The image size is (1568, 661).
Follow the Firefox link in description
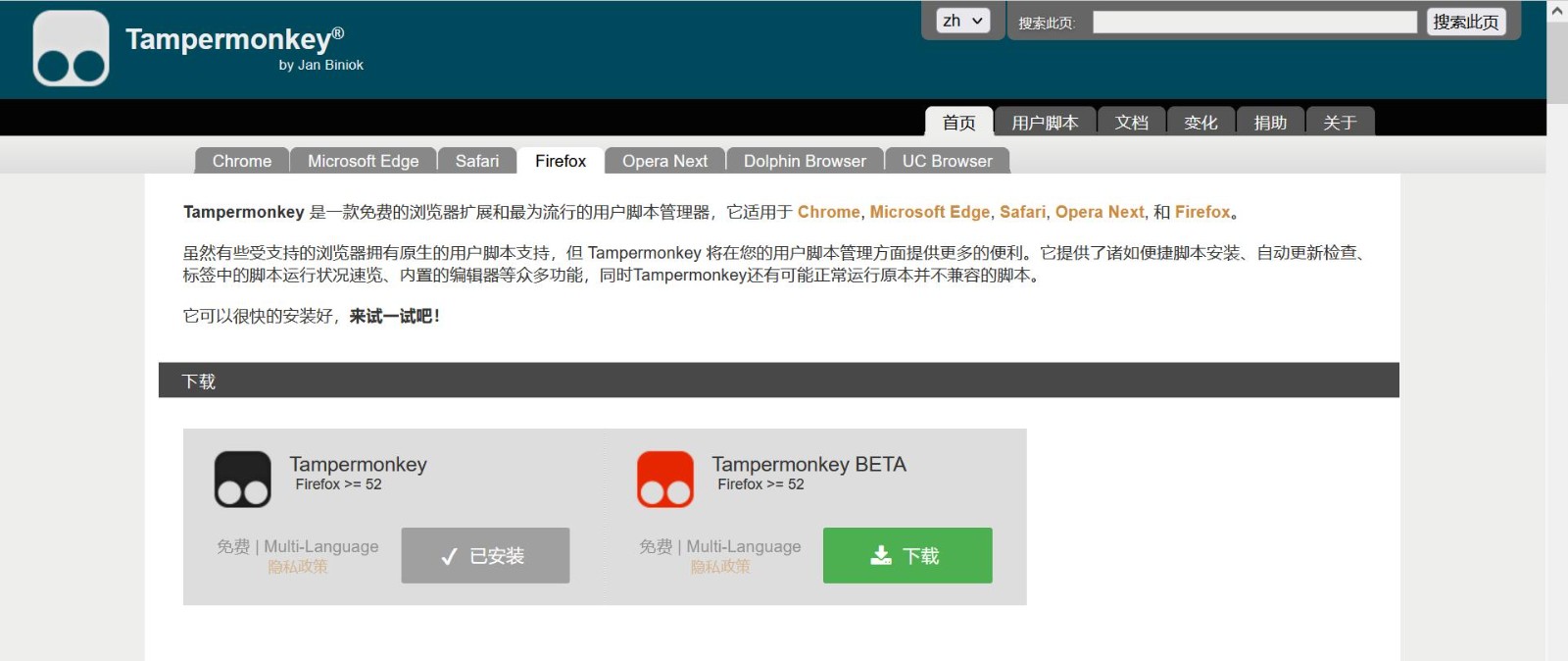click(x=1202, y=212)
